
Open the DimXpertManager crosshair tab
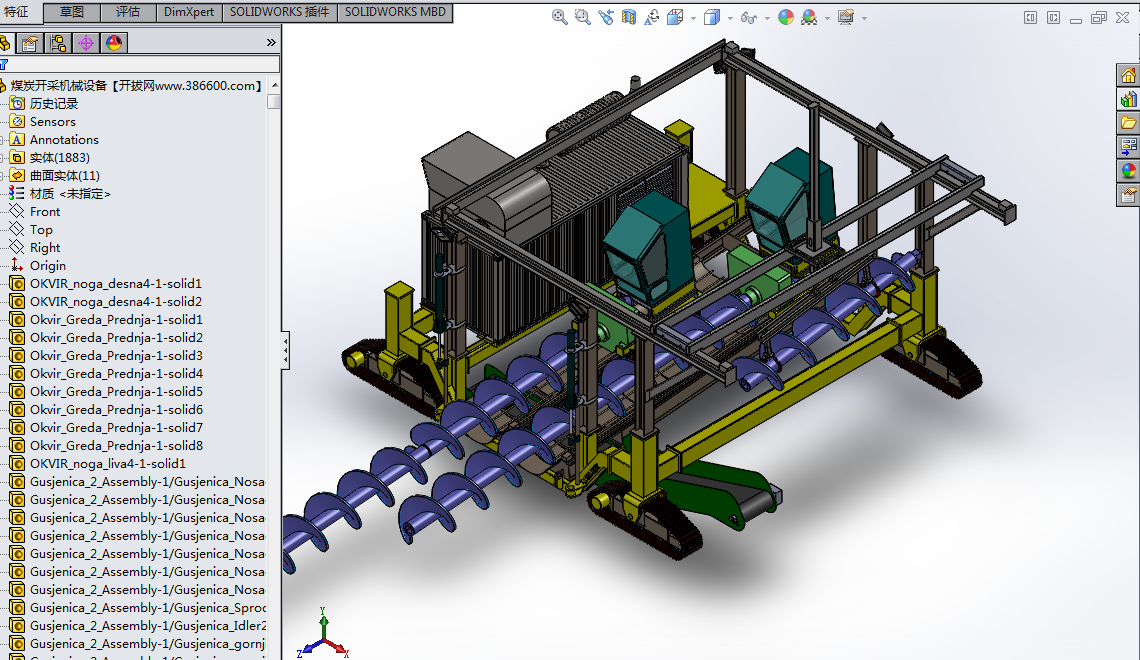(x=86, y=42)
